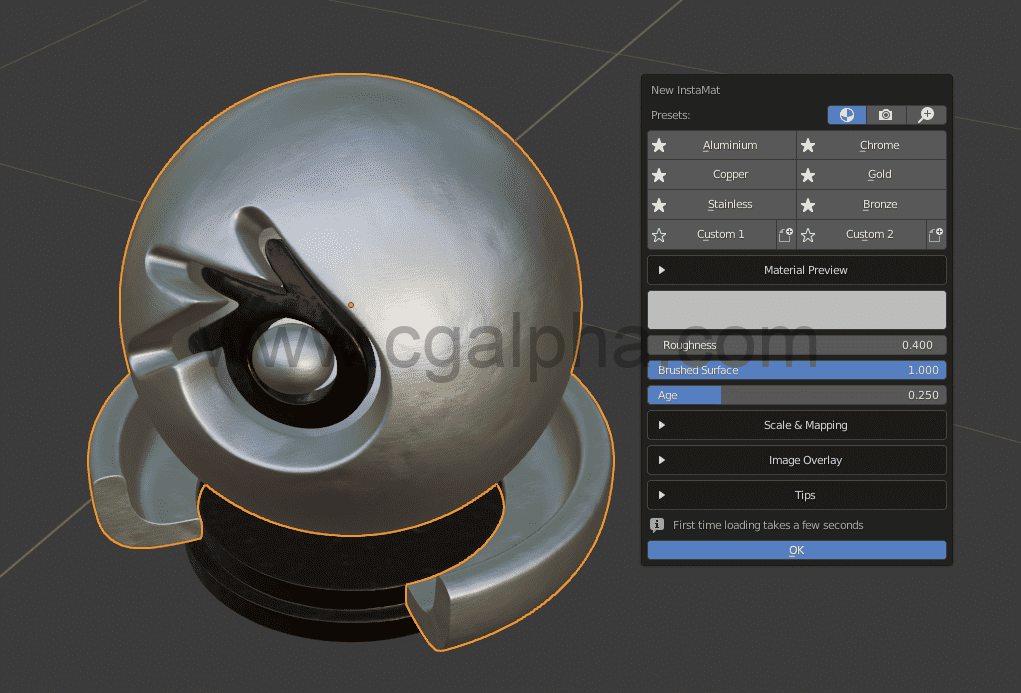The width and height of the screenshot is (1021, 693).
Task: Click the info icon next to the loading message
Action: click(x=656, y=524)
